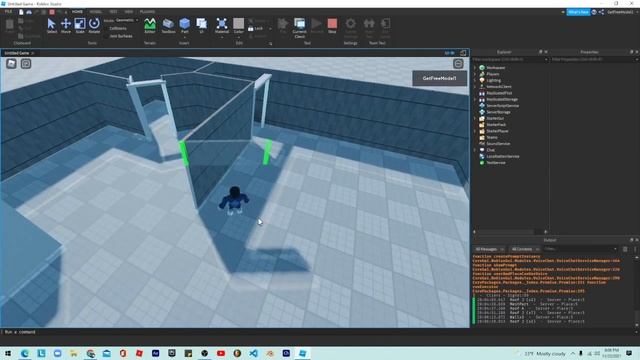Expand the StarterGui node
The height and width of the screenshot is (360, 640).
point(475,118)
